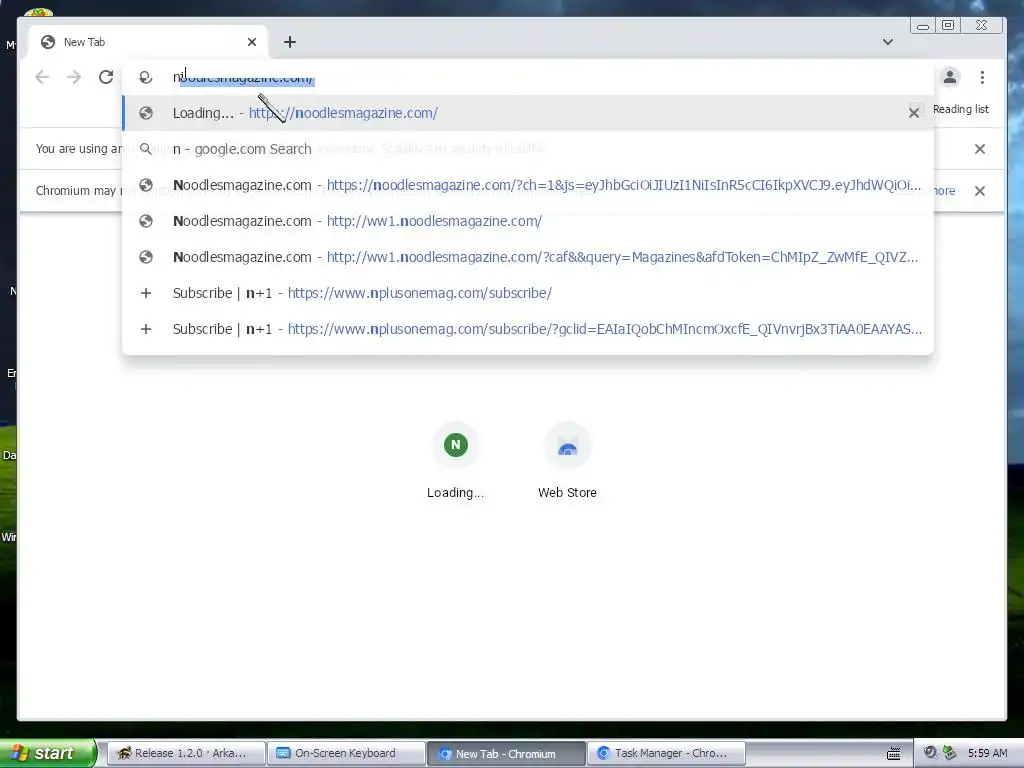The width and height of the screenshot is (1024, 768).
Task: Open the tab search dropdown chevron
Action: (888, 42)
